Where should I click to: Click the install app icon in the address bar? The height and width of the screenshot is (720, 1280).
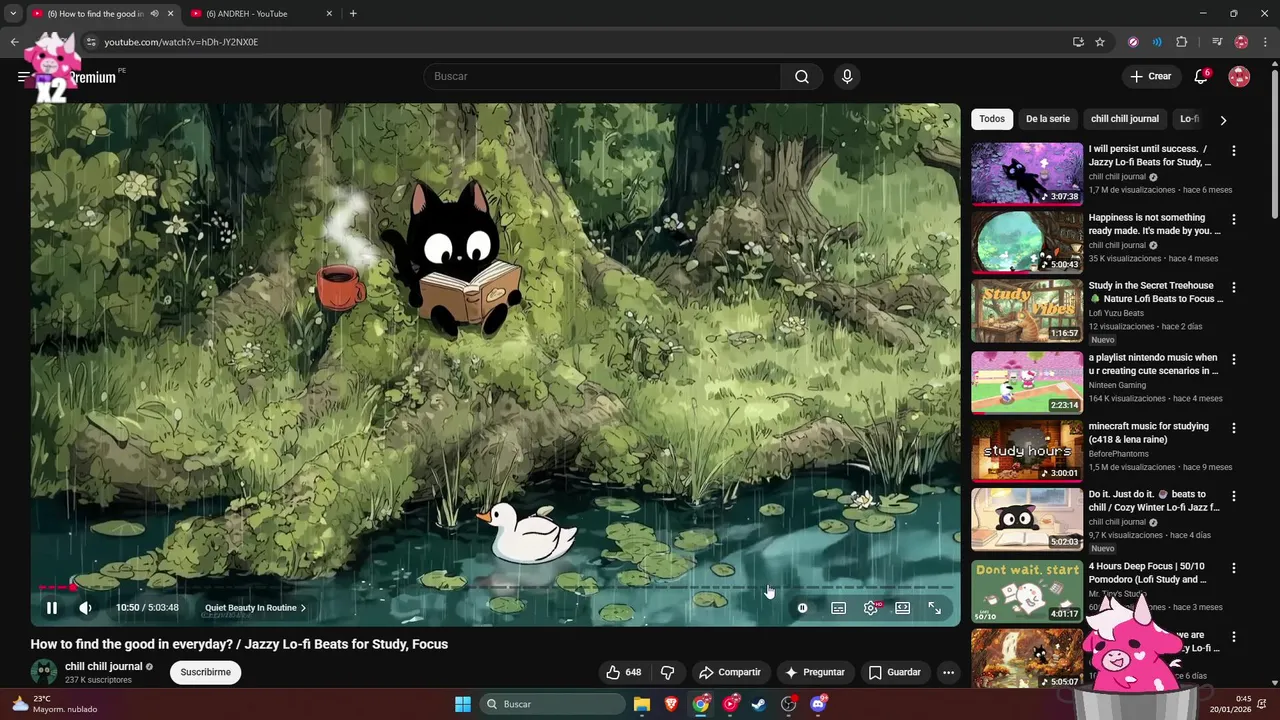1078,42
